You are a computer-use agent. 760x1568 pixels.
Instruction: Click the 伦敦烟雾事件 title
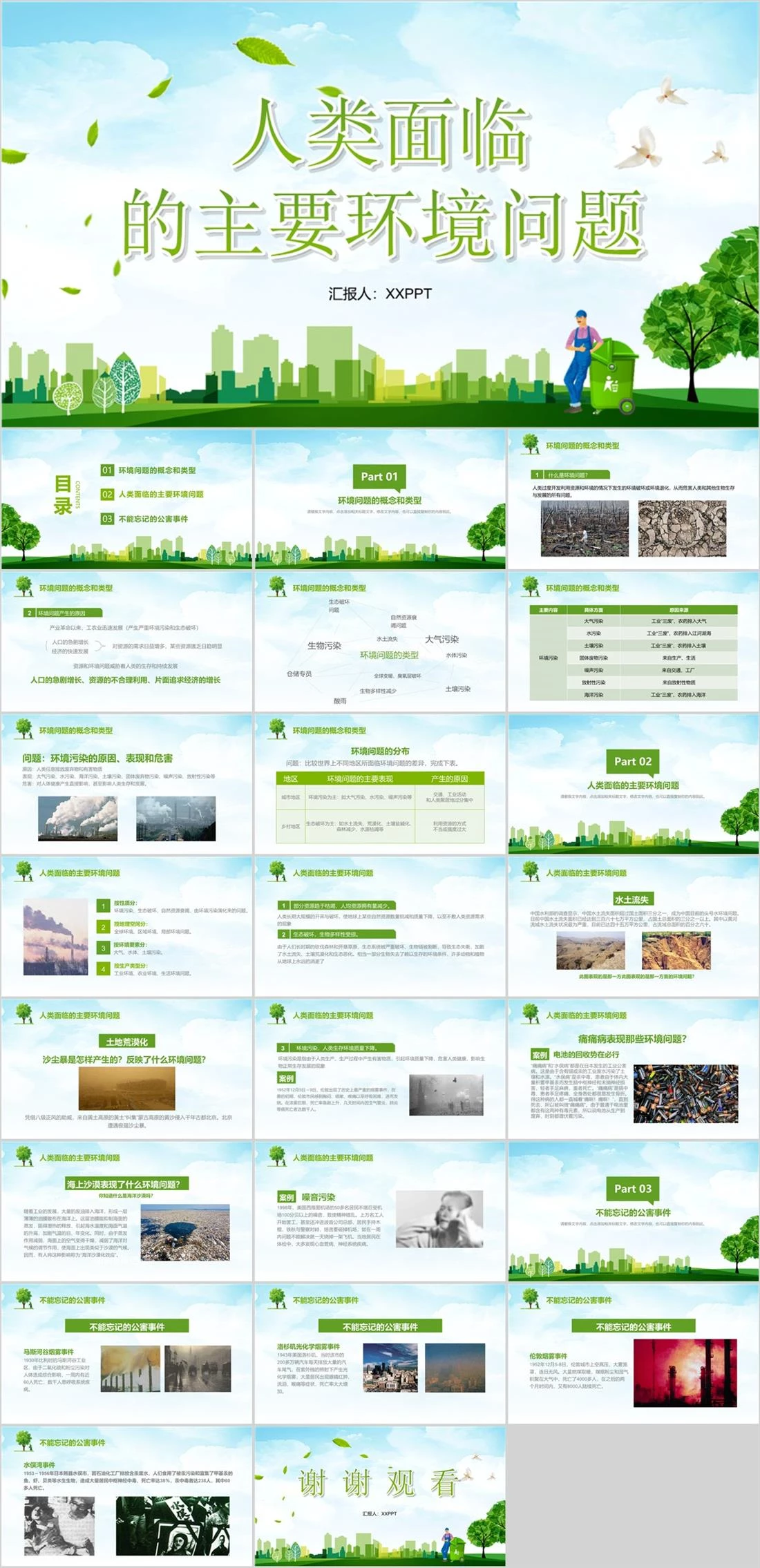click(x=549, y=1357)
